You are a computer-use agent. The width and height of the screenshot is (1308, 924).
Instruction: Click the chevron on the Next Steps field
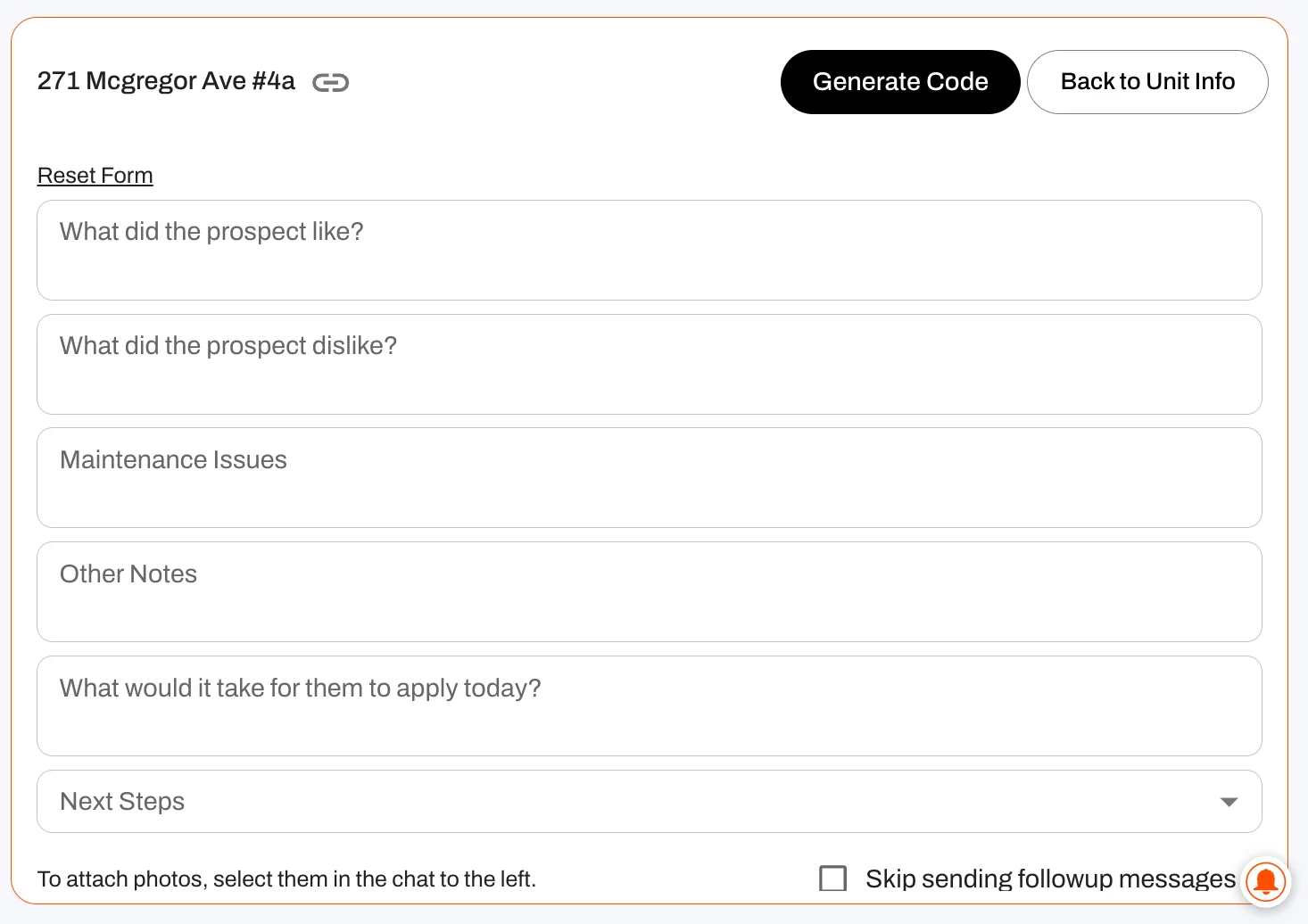point(1228,801)
